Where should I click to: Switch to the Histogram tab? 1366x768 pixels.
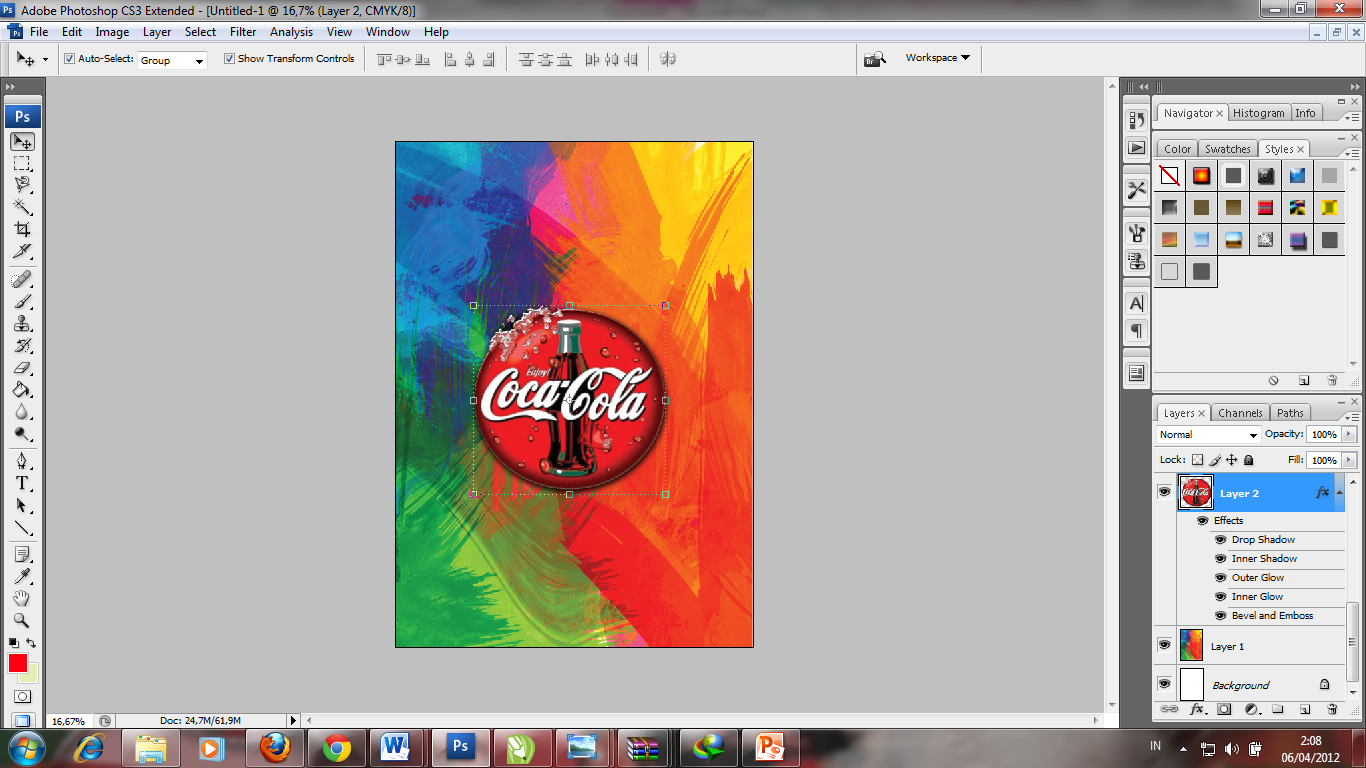pyautogui.click(x=1258, y=113)
